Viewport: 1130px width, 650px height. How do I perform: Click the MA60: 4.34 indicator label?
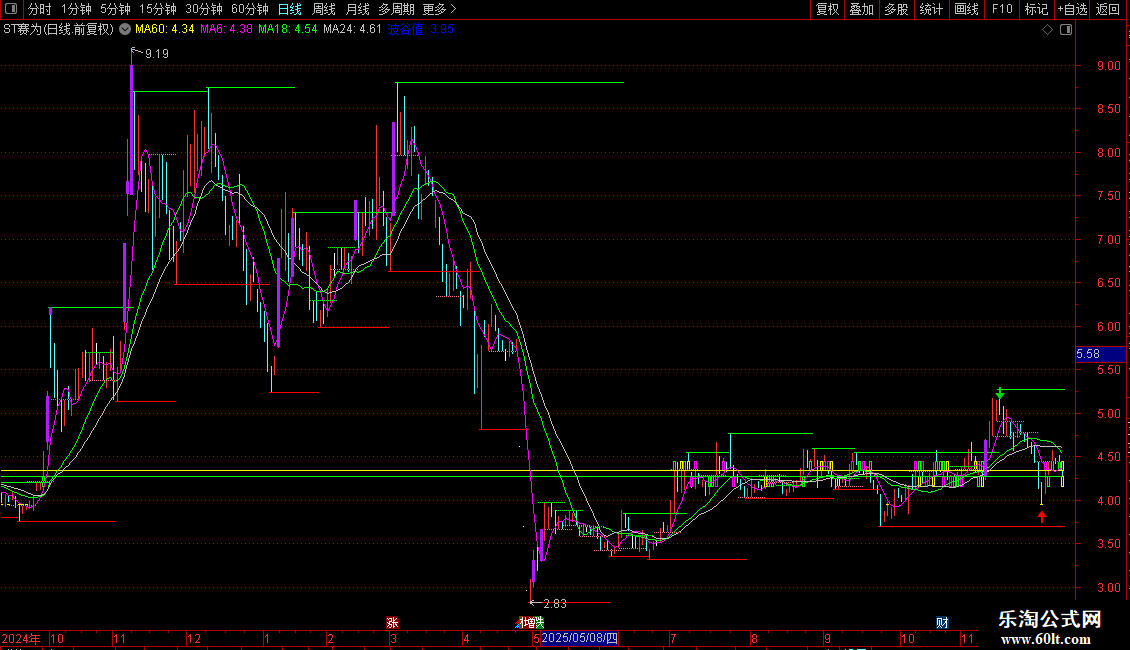[164, 29]
